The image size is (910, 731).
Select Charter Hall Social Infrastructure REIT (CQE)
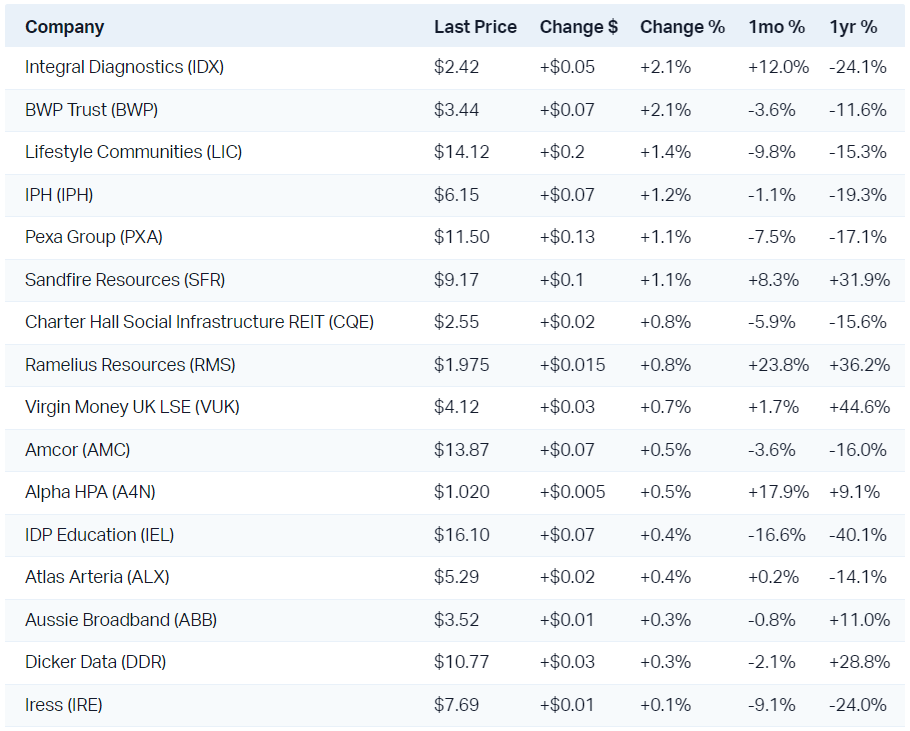(x=199, y=322)
